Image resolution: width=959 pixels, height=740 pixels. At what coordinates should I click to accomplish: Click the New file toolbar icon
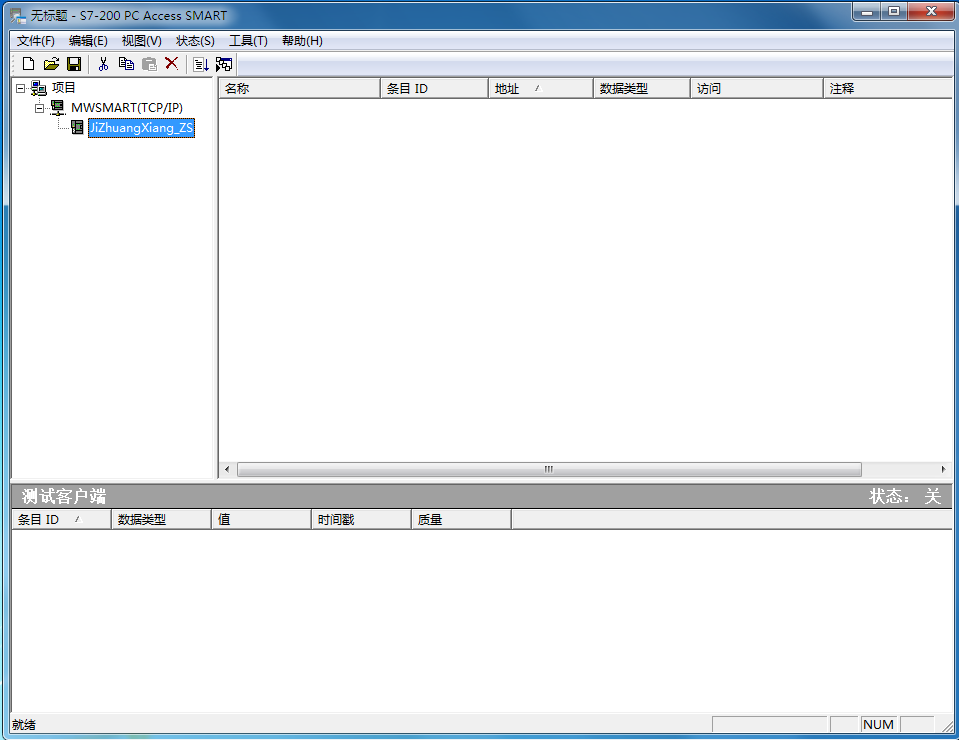(28, 64)
